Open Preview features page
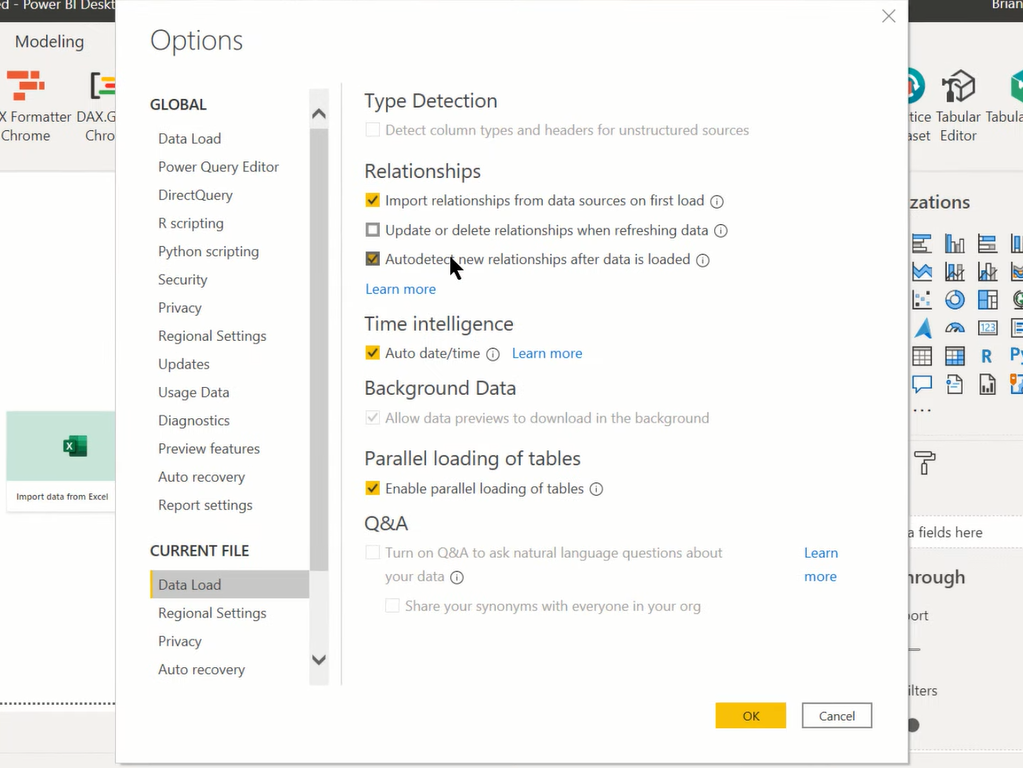Viewport: 1023px width, 768px height. point(209,448)
